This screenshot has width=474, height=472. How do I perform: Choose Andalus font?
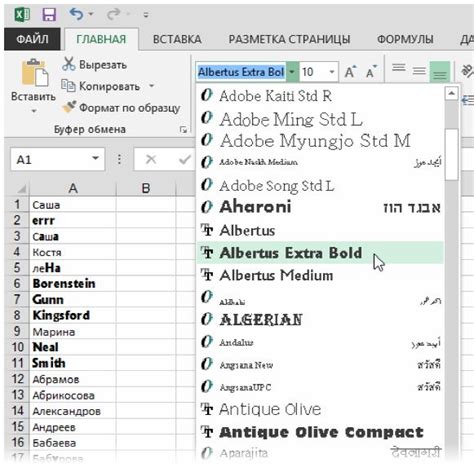pos(320,342)
